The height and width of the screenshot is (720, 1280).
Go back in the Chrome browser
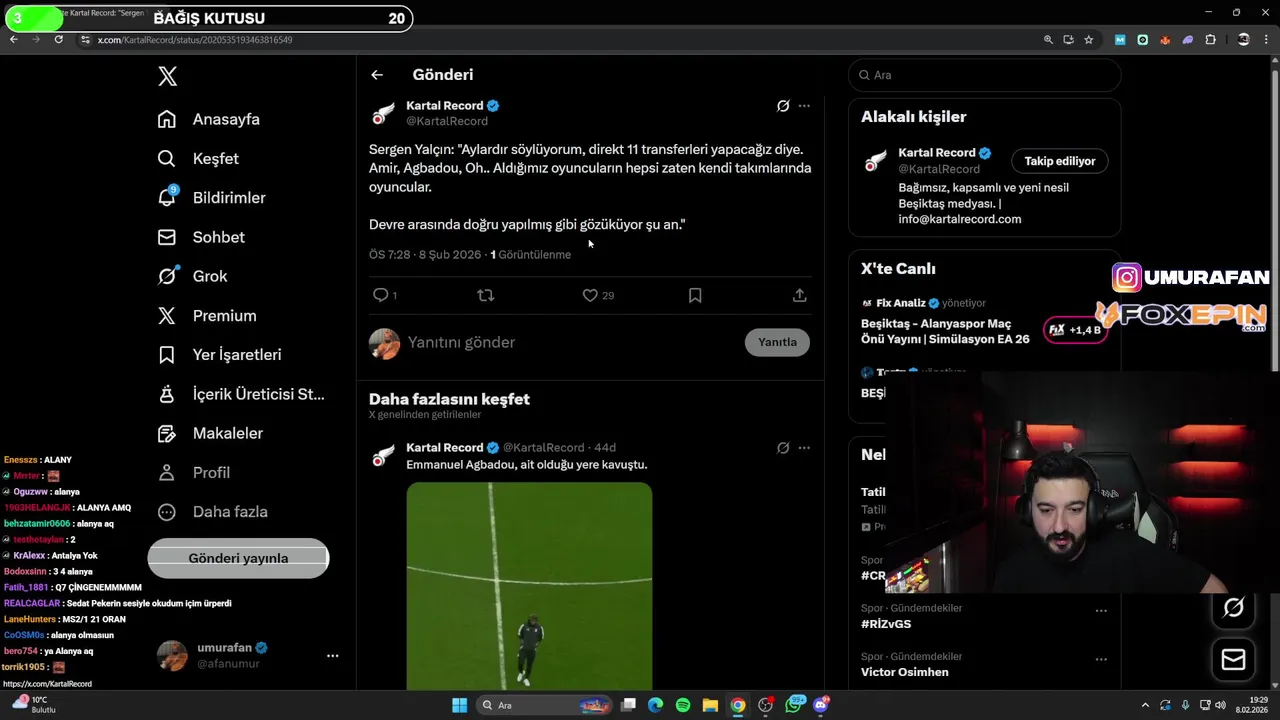[x=14, y=40]
